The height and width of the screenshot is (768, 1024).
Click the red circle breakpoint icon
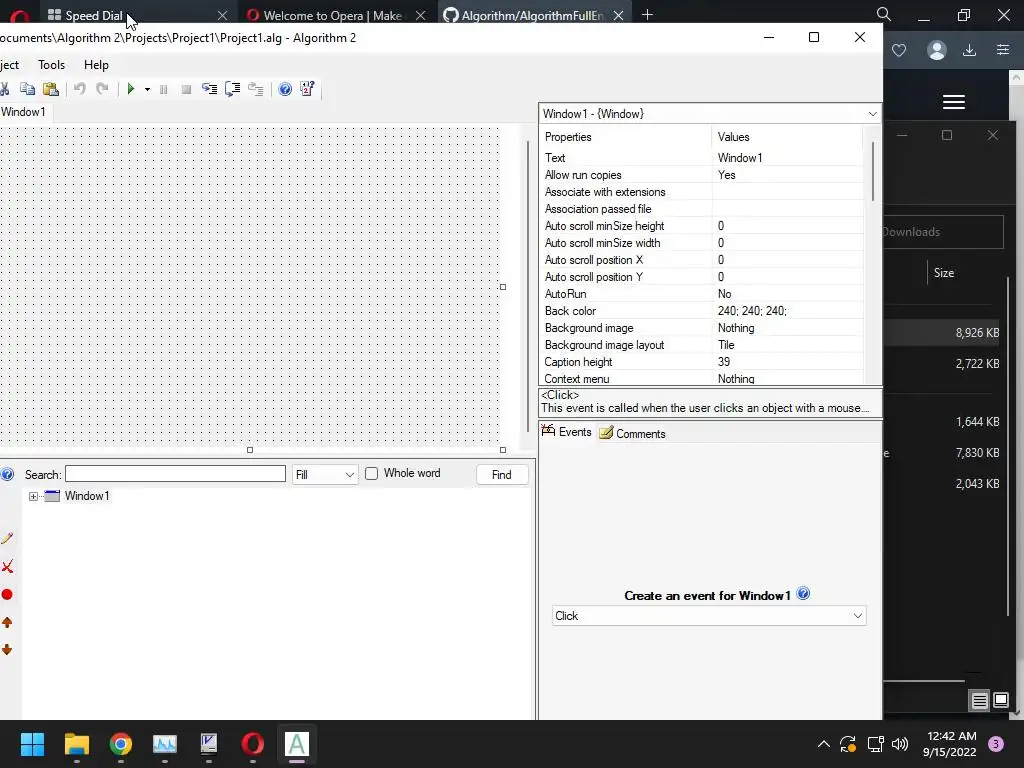pyautogui.click(x=7, y=594)
